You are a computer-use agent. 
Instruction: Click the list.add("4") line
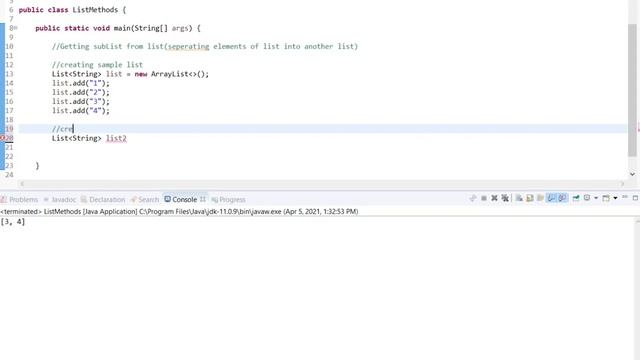[x=81, y=111]
